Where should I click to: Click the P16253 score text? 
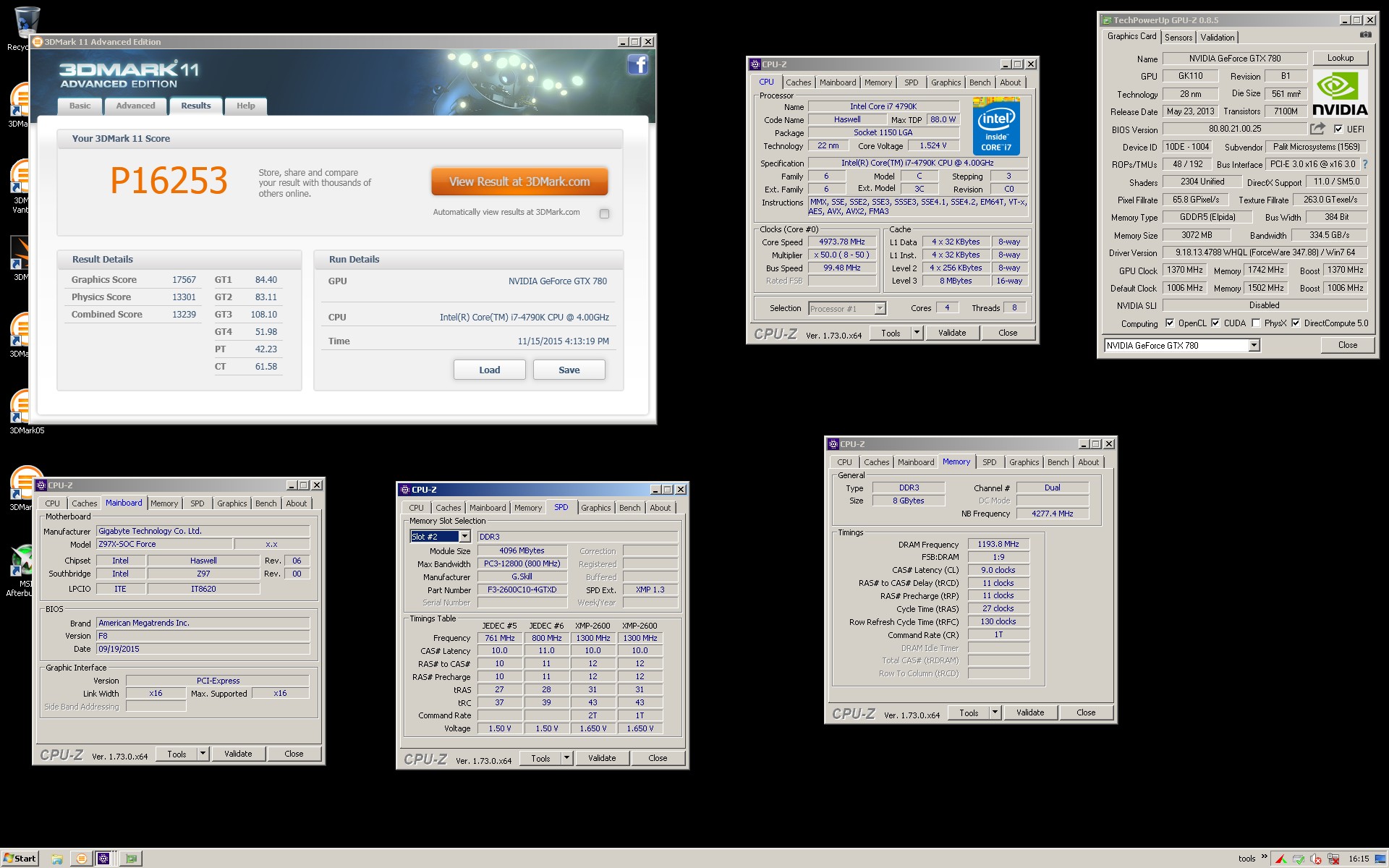169,181
